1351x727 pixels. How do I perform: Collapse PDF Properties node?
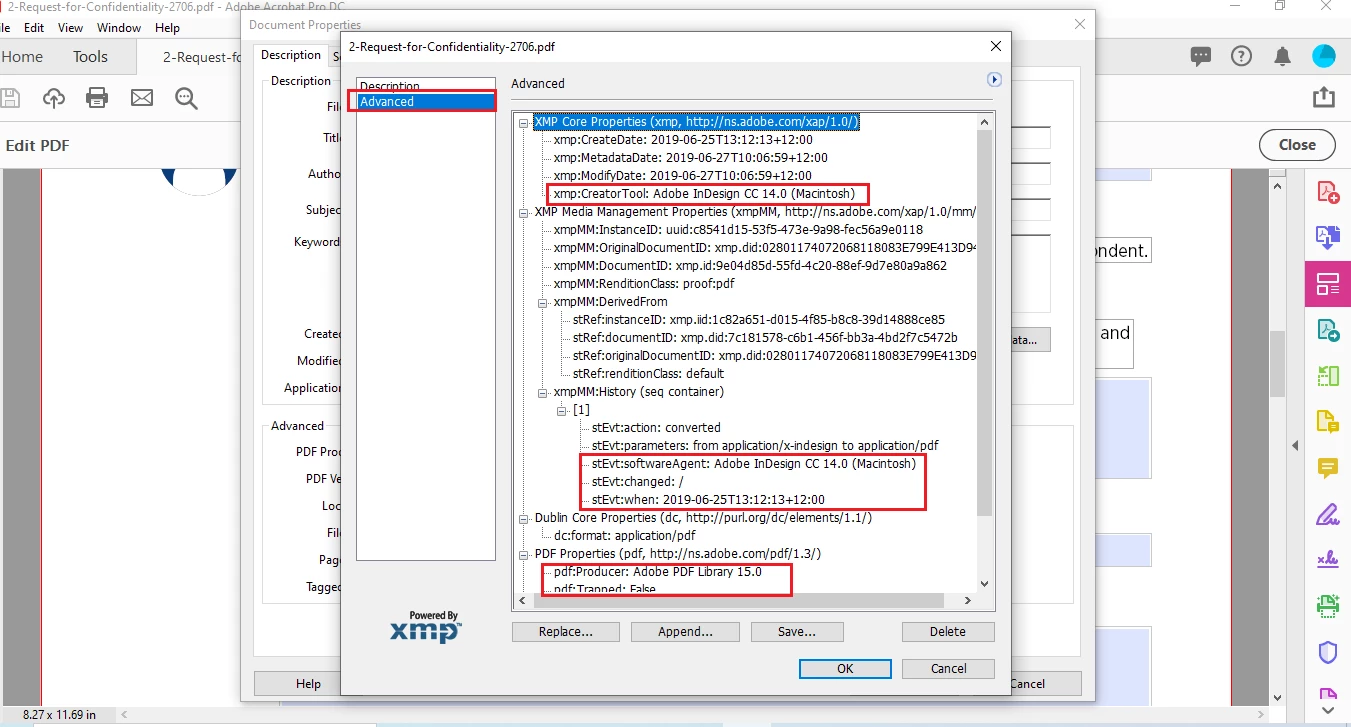[x=525, y=554]
